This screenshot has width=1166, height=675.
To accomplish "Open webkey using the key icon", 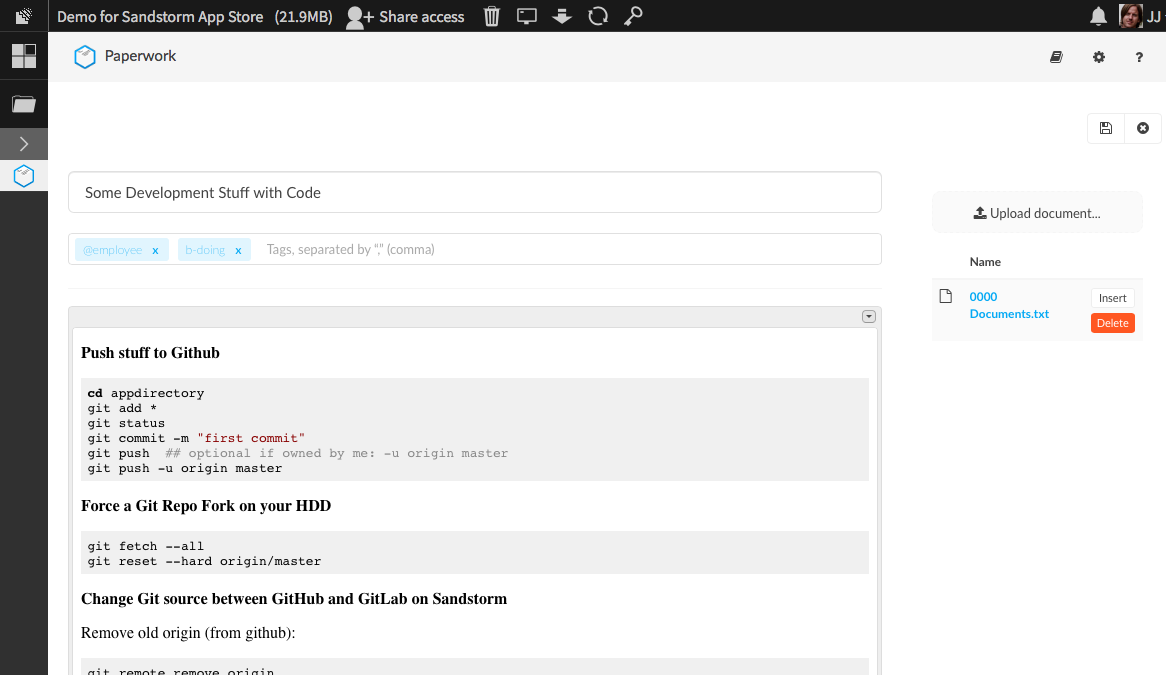I will 634,16.
